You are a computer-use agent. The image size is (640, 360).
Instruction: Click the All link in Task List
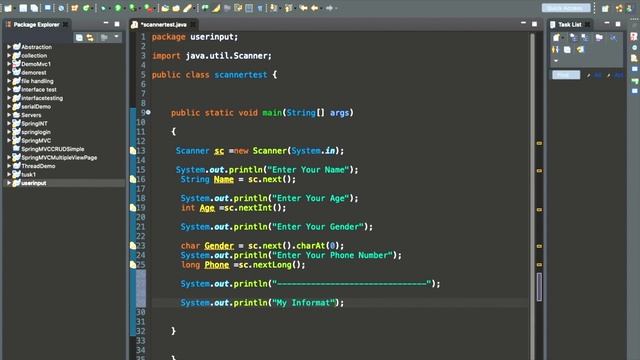pyautogui.click(x=598, y=75)
